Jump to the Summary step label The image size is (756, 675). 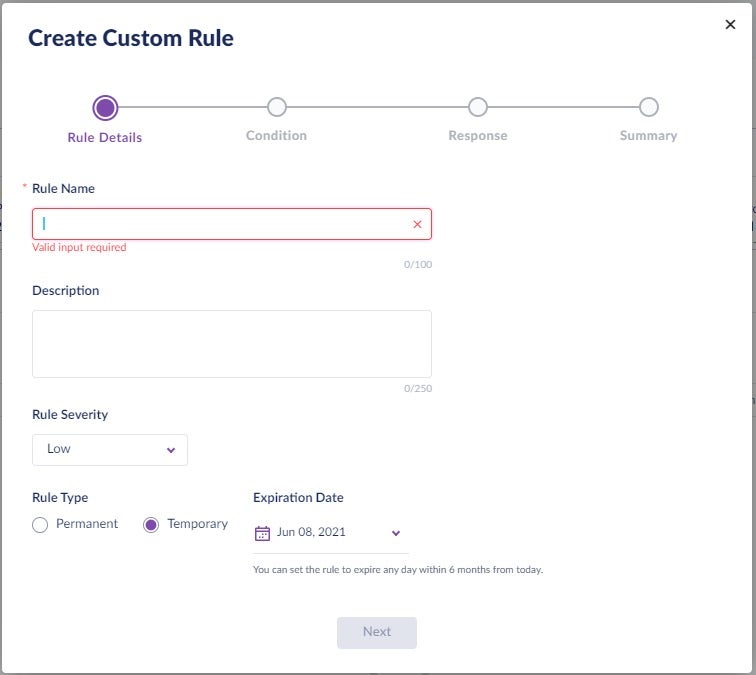click(x=648, y=136)
